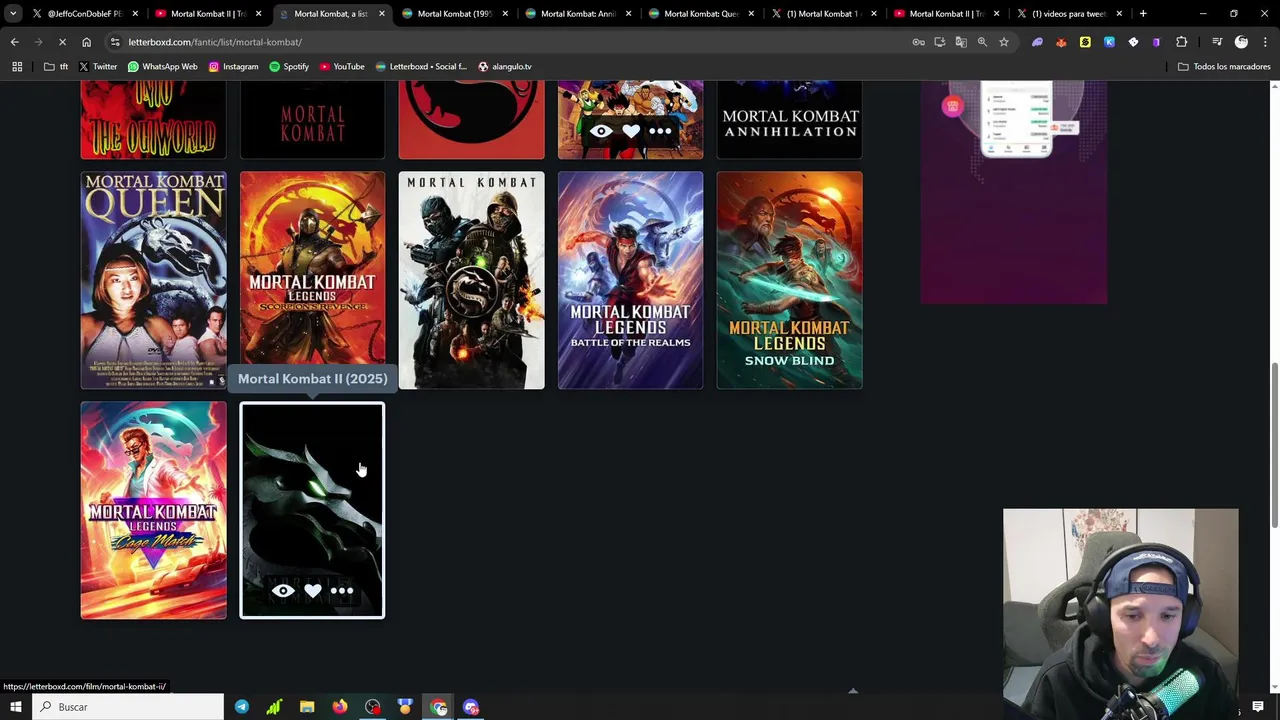1280x720 pixels.
Task: Mark Mortal Kombat II (2025) as watched
Action: point(283,591)
